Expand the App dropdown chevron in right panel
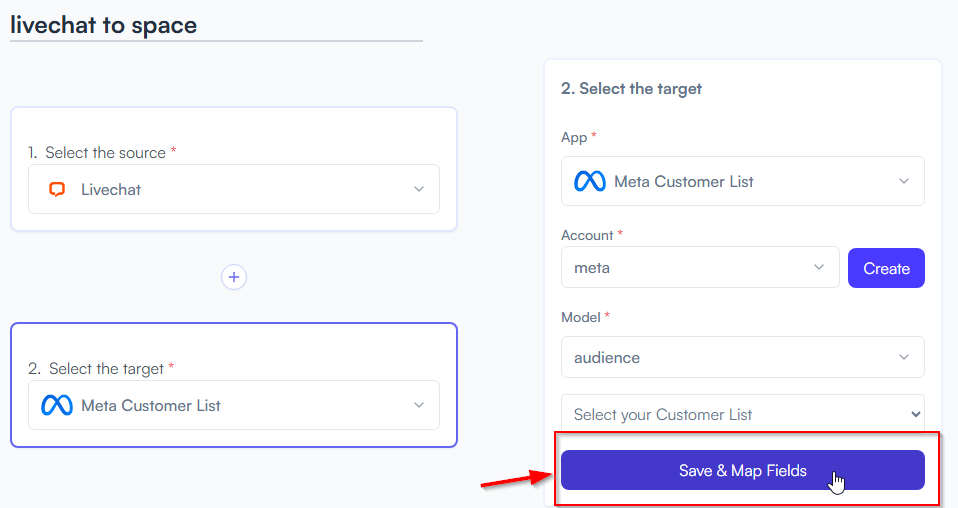958x508 pixels. pos(904,181)
